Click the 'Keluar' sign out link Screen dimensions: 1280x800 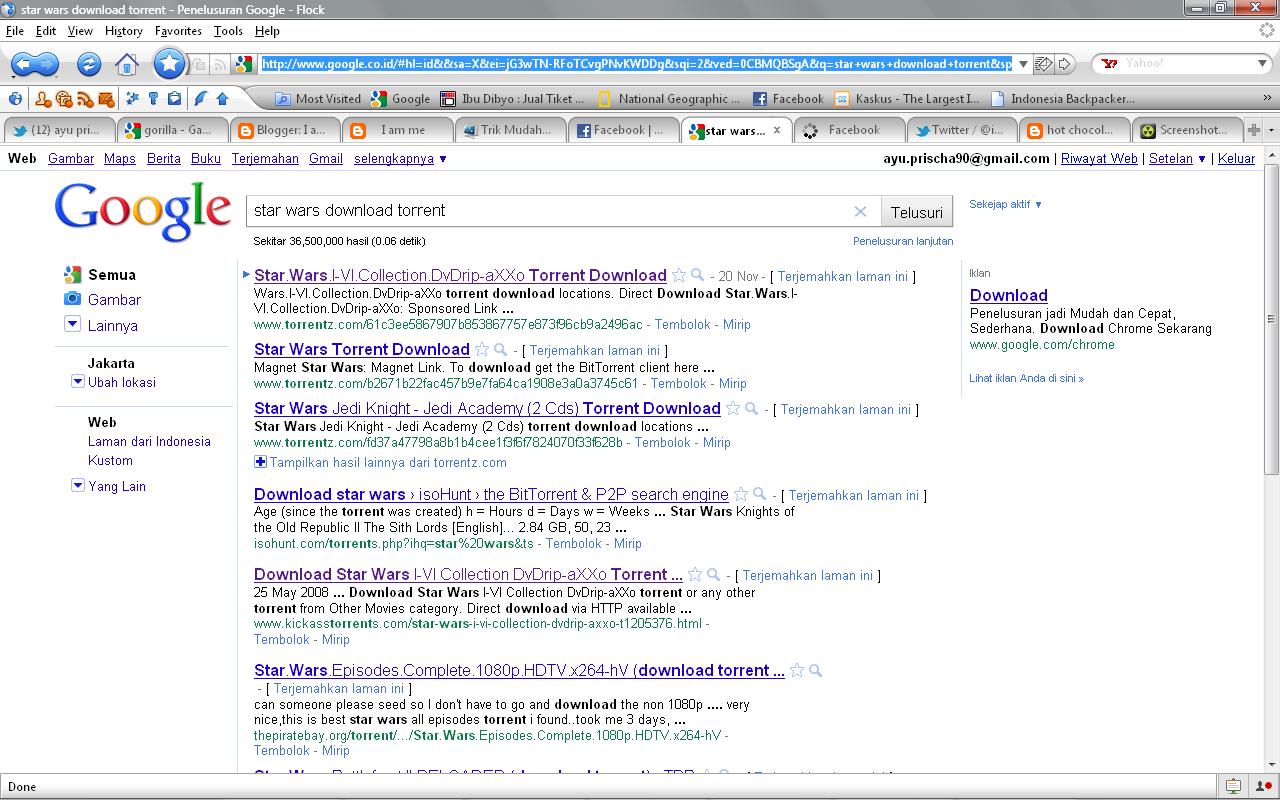point(1236,158)
